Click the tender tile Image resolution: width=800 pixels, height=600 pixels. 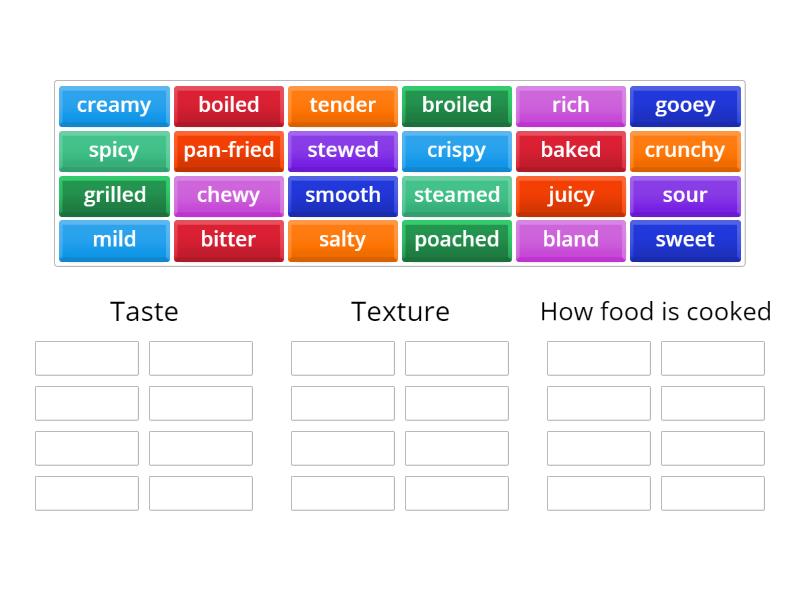coord(342,106)
